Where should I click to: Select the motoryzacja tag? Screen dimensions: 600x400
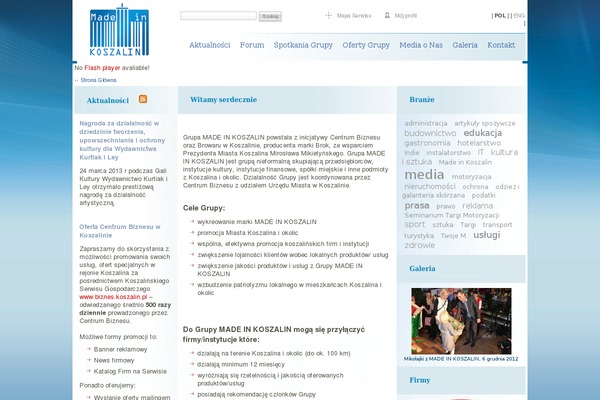(471, 177)
